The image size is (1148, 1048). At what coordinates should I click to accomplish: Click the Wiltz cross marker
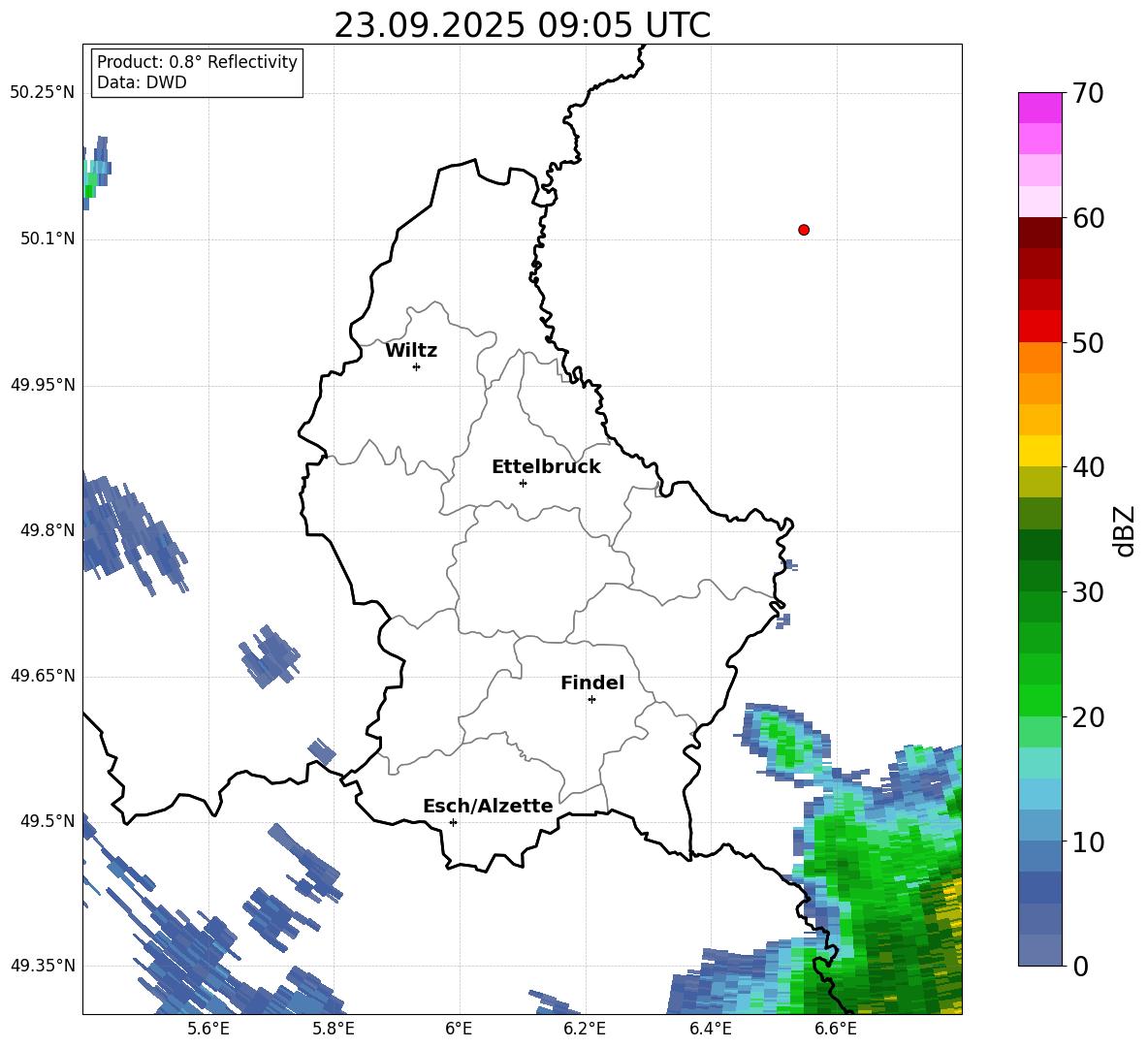point(416,366)
